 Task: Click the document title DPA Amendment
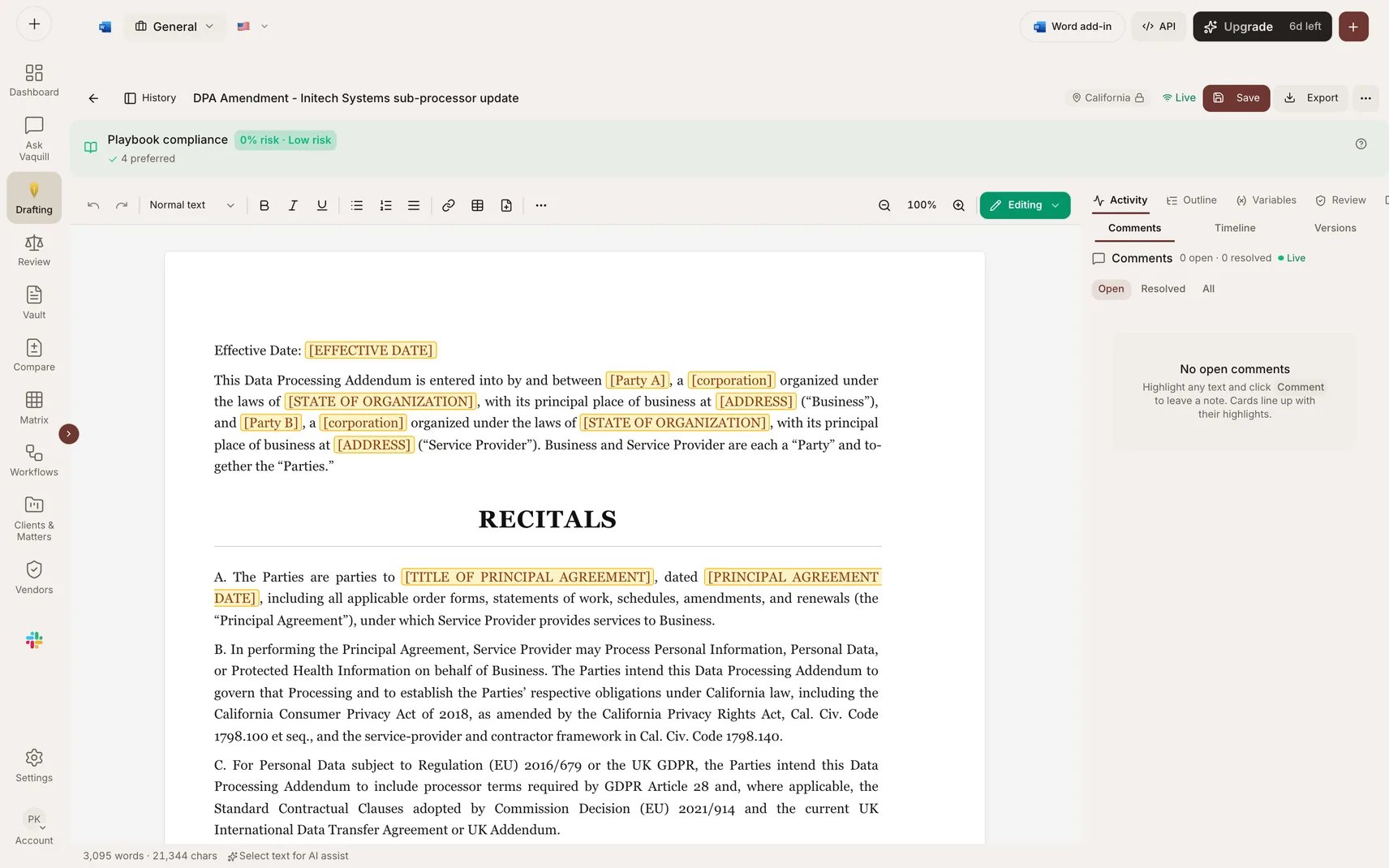point(355,98)
